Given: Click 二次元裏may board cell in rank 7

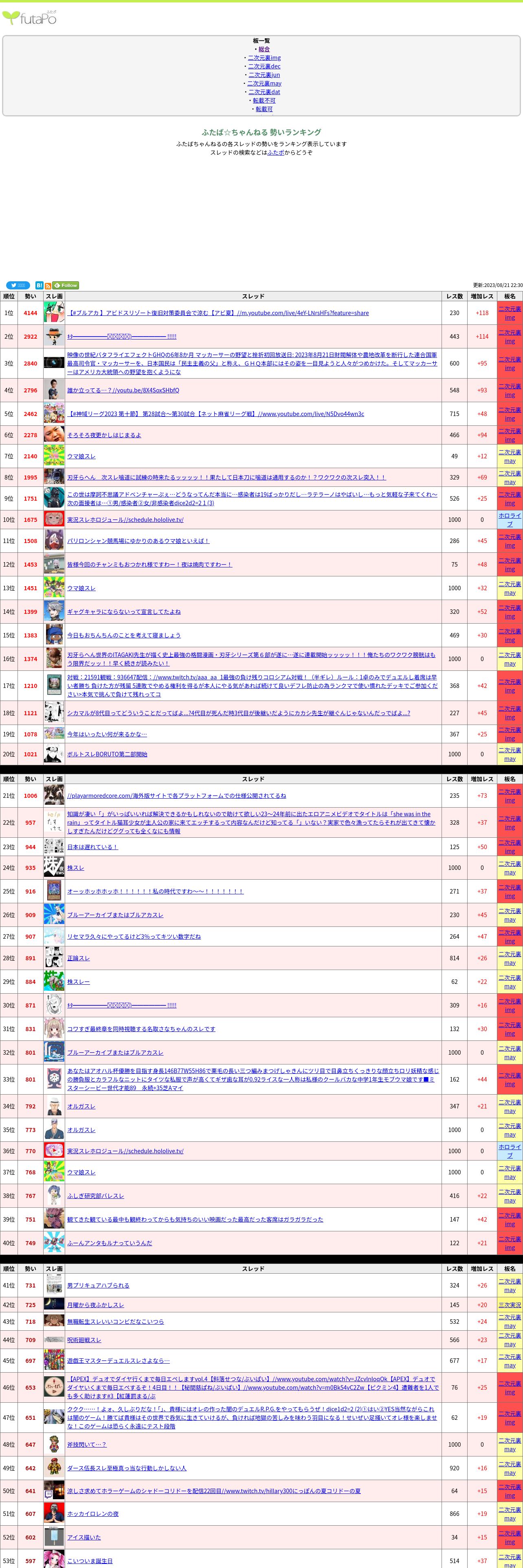Looking at the screenshot, I should (x=510, y=456).
